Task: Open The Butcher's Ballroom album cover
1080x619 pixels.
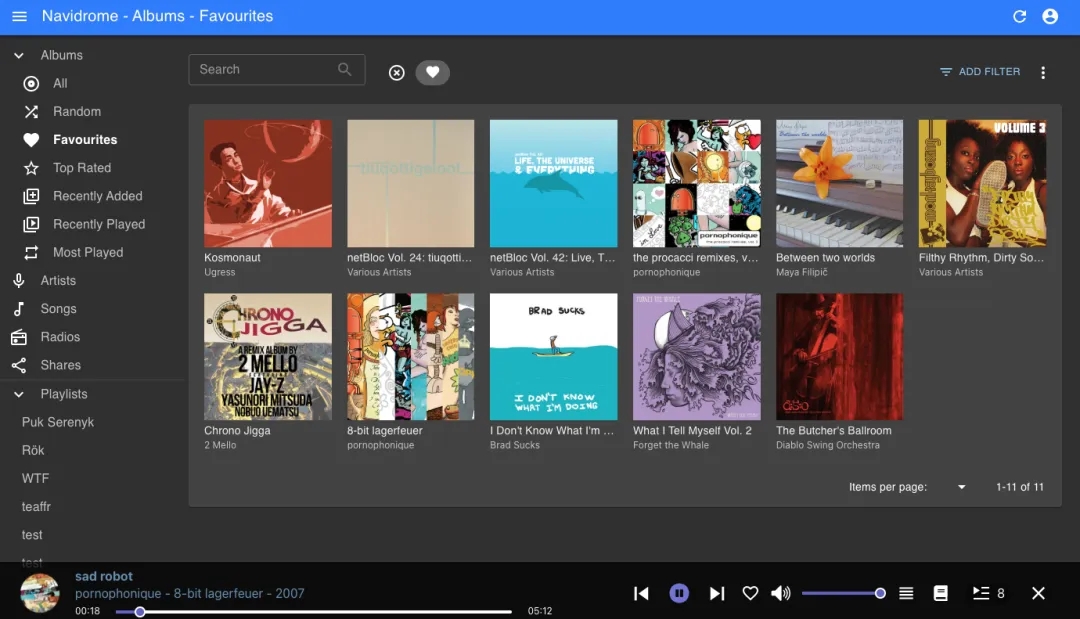Action: pos(840,357)
